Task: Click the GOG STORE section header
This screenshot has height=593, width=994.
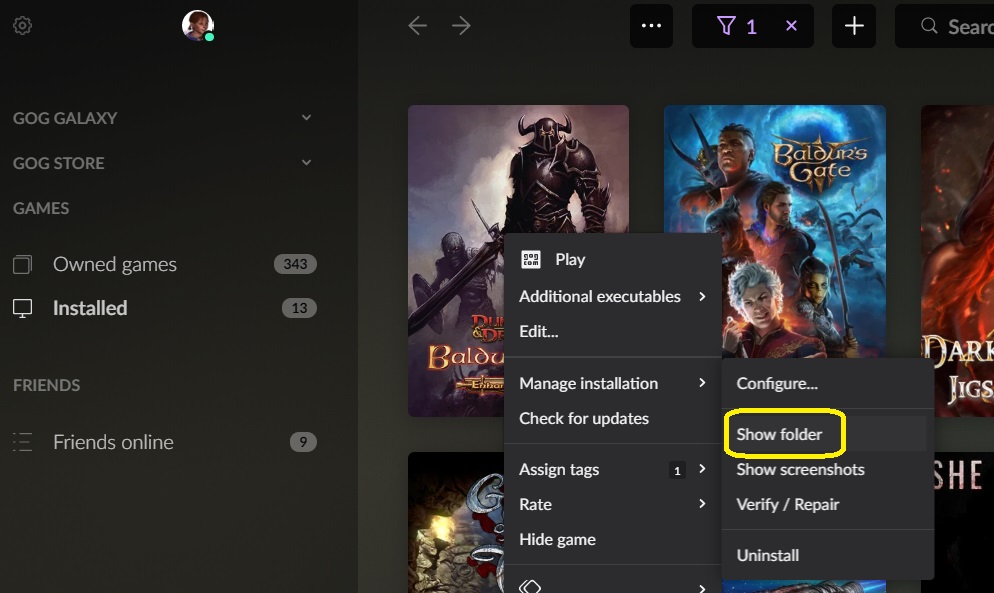Action: 59,164
